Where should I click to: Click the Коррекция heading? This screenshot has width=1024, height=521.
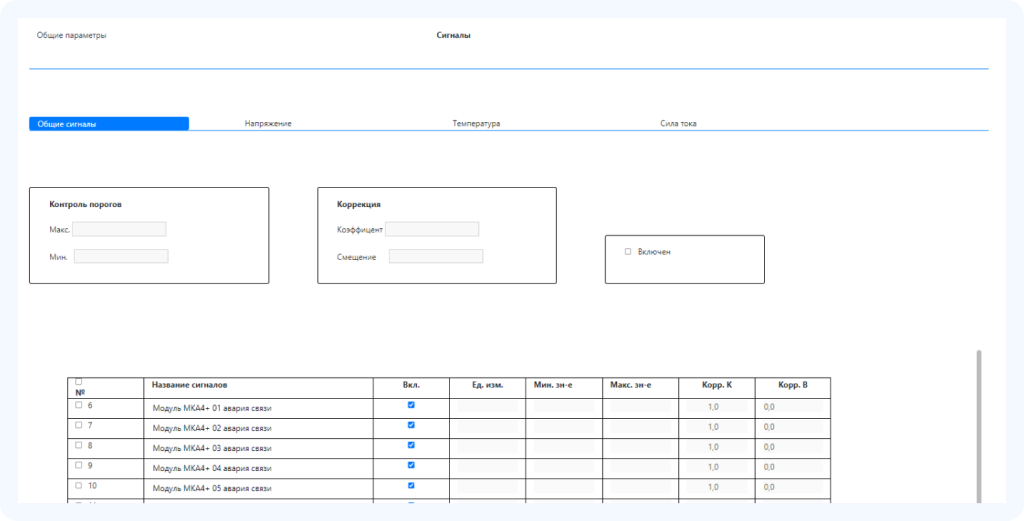click(x=359, y=204)
